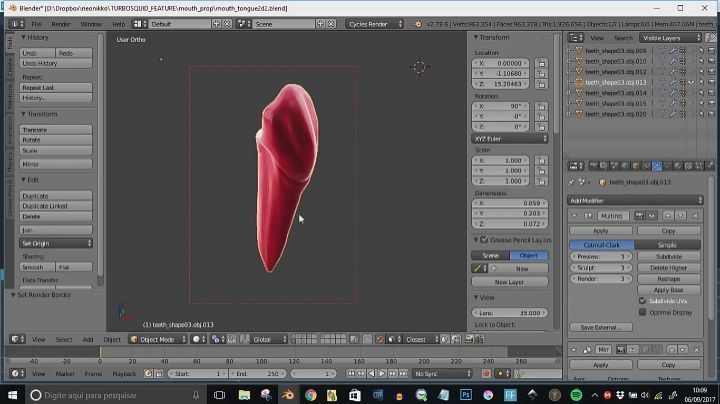The image size is (720, 404).
Task: Click the Delete Higher button
Action: 669,267
